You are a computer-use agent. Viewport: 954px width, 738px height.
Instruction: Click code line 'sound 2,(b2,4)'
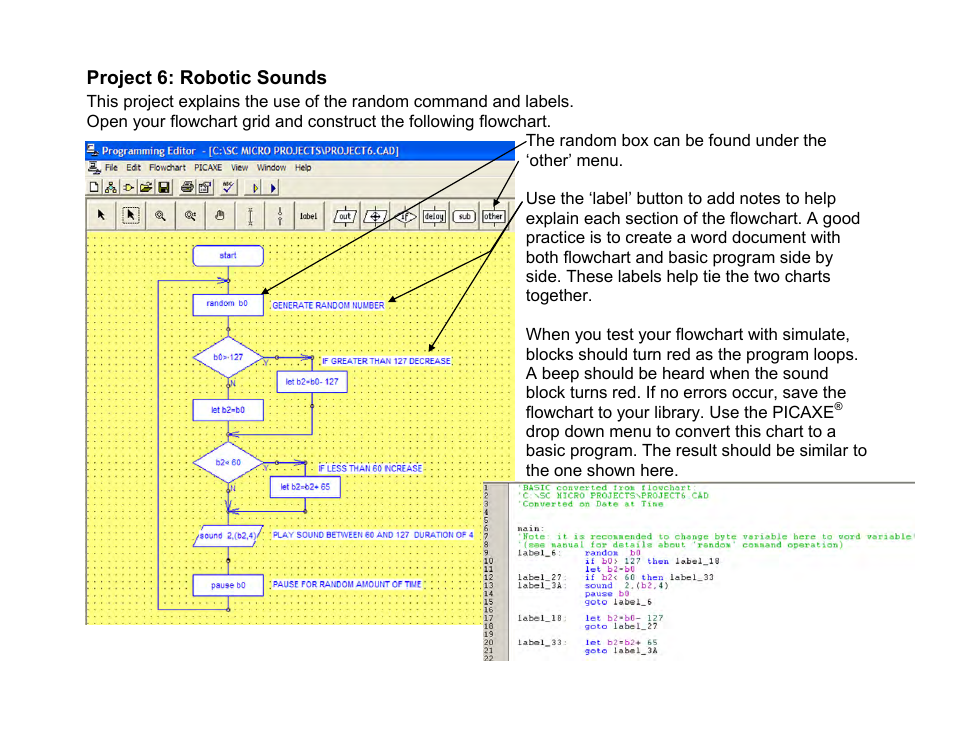pyautogui.click(x=627, y=586)
